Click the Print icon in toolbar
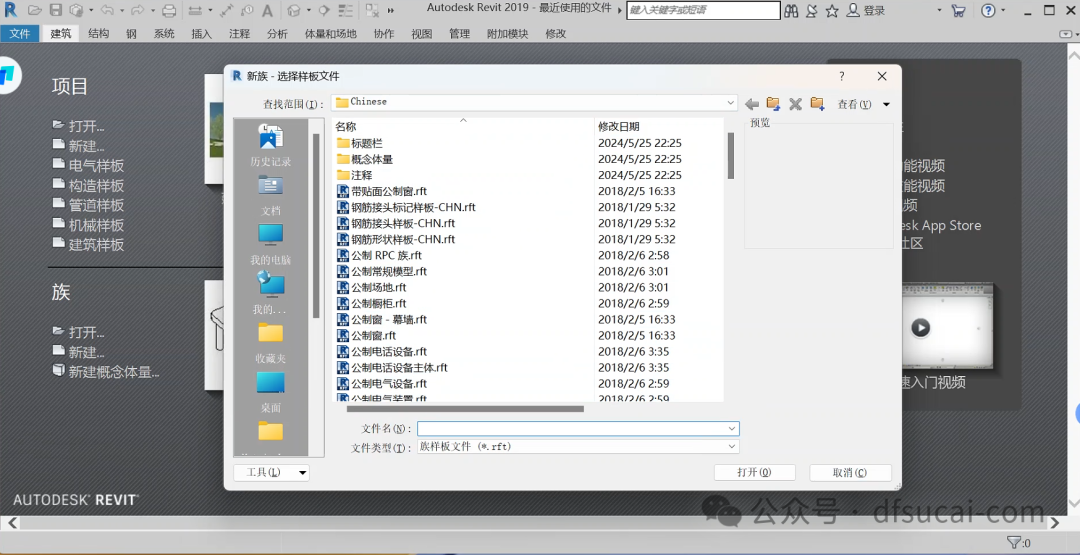This screenshot has height=555, width=1080. click(169, 10)
